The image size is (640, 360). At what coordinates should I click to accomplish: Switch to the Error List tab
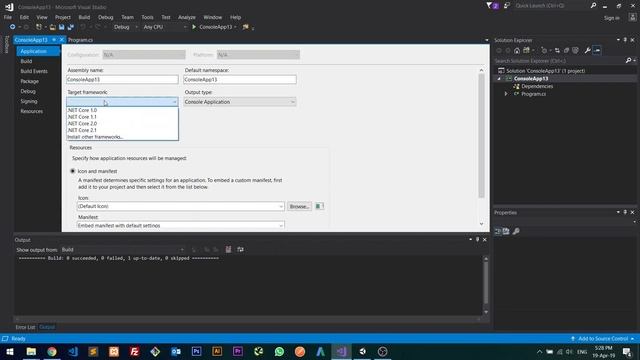click(25, 327)
